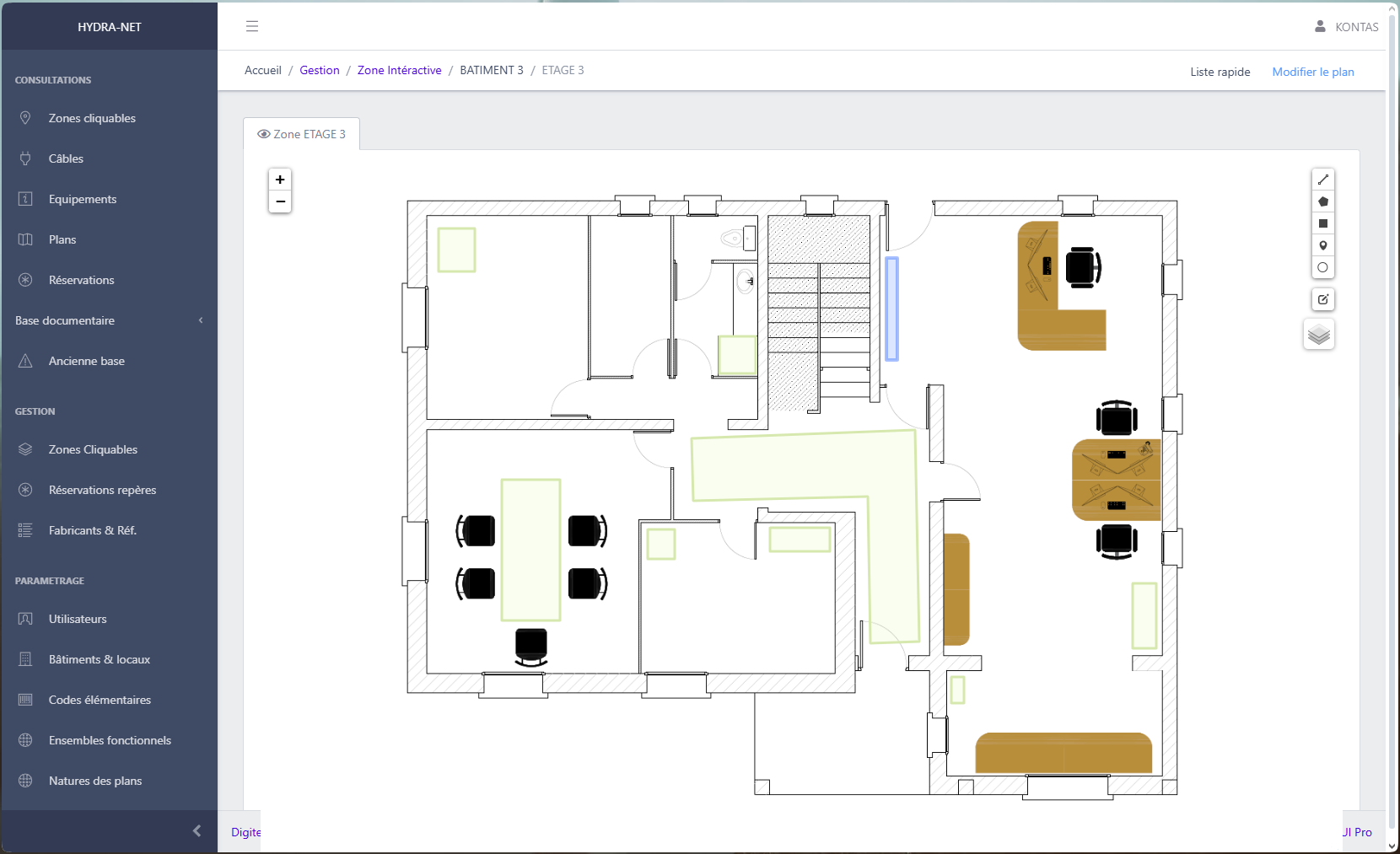The height and width of the screenshot is (854, 1400).
Task: Select the marker pin tool
Action: [x=1322, y=245]
